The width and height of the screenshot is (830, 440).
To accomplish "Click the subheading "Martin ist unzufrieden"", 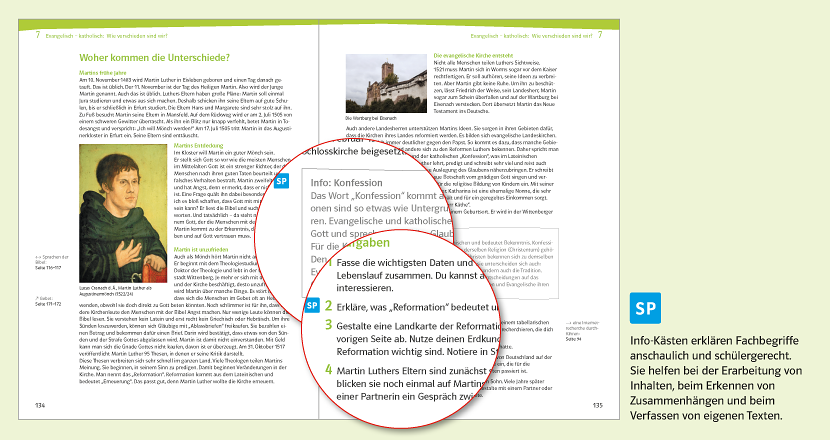I will point(201,249).
